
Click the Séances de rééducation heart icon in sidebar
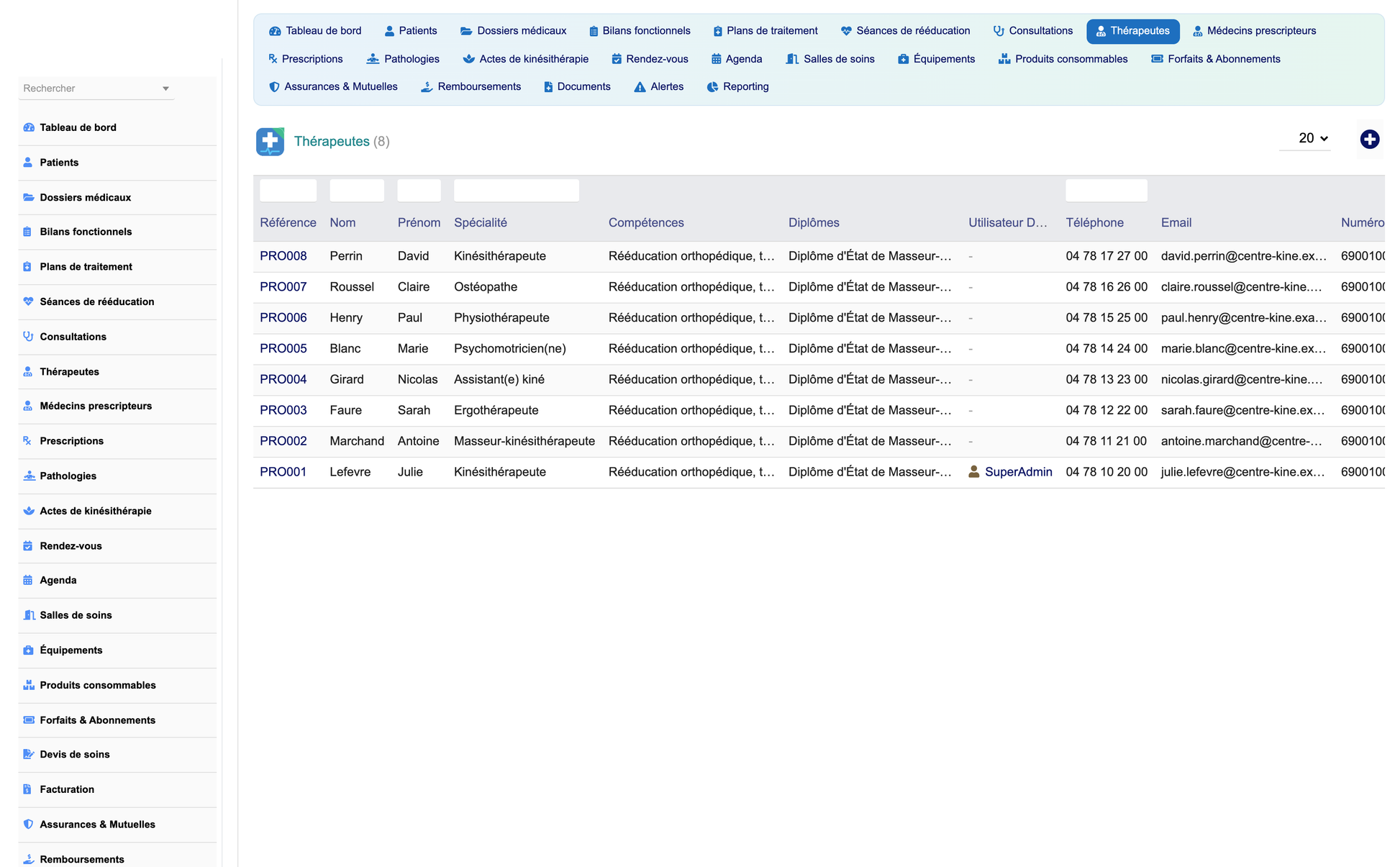[28, 301]
